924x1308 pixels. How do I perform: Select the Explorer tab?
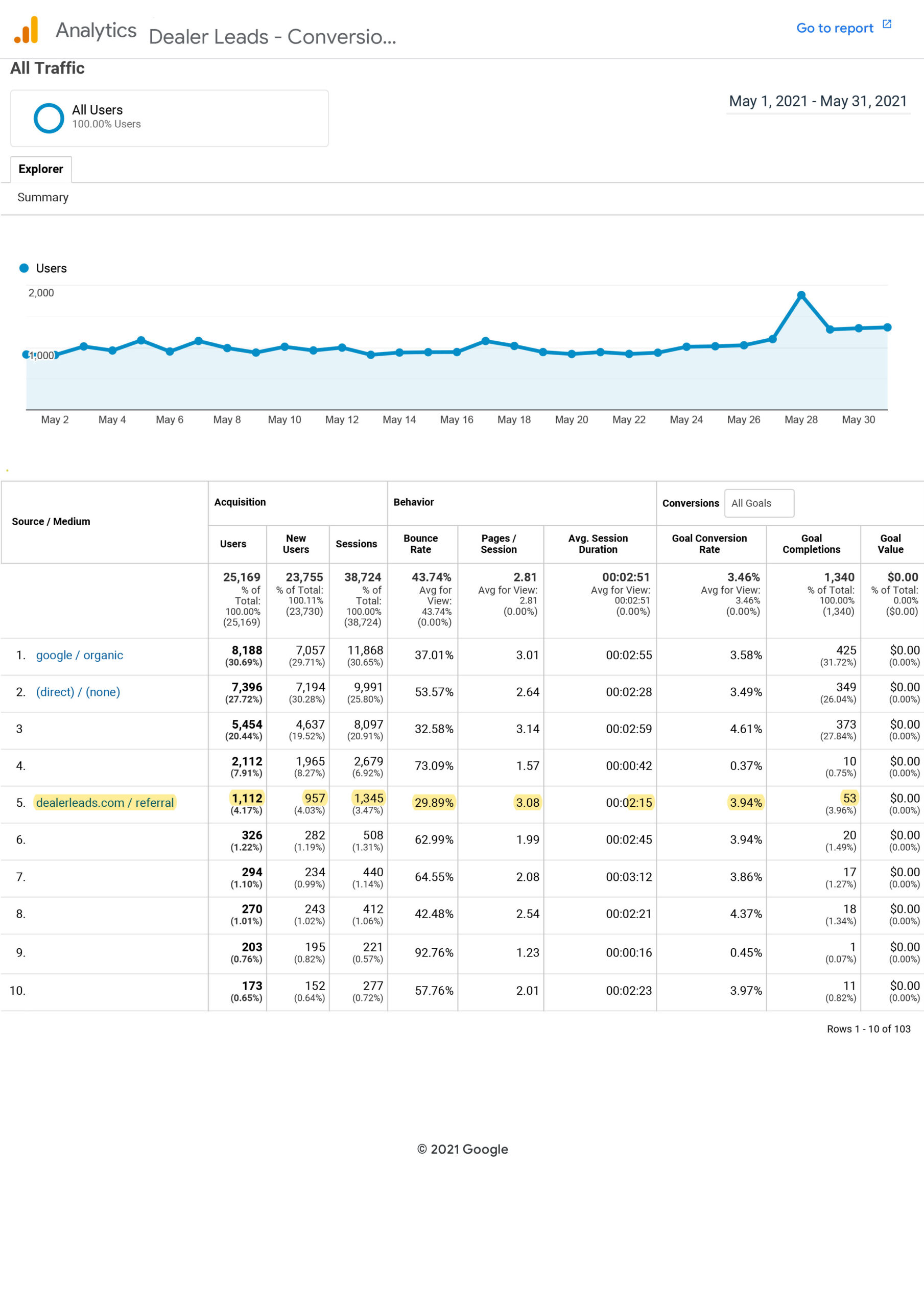(41, 169)
